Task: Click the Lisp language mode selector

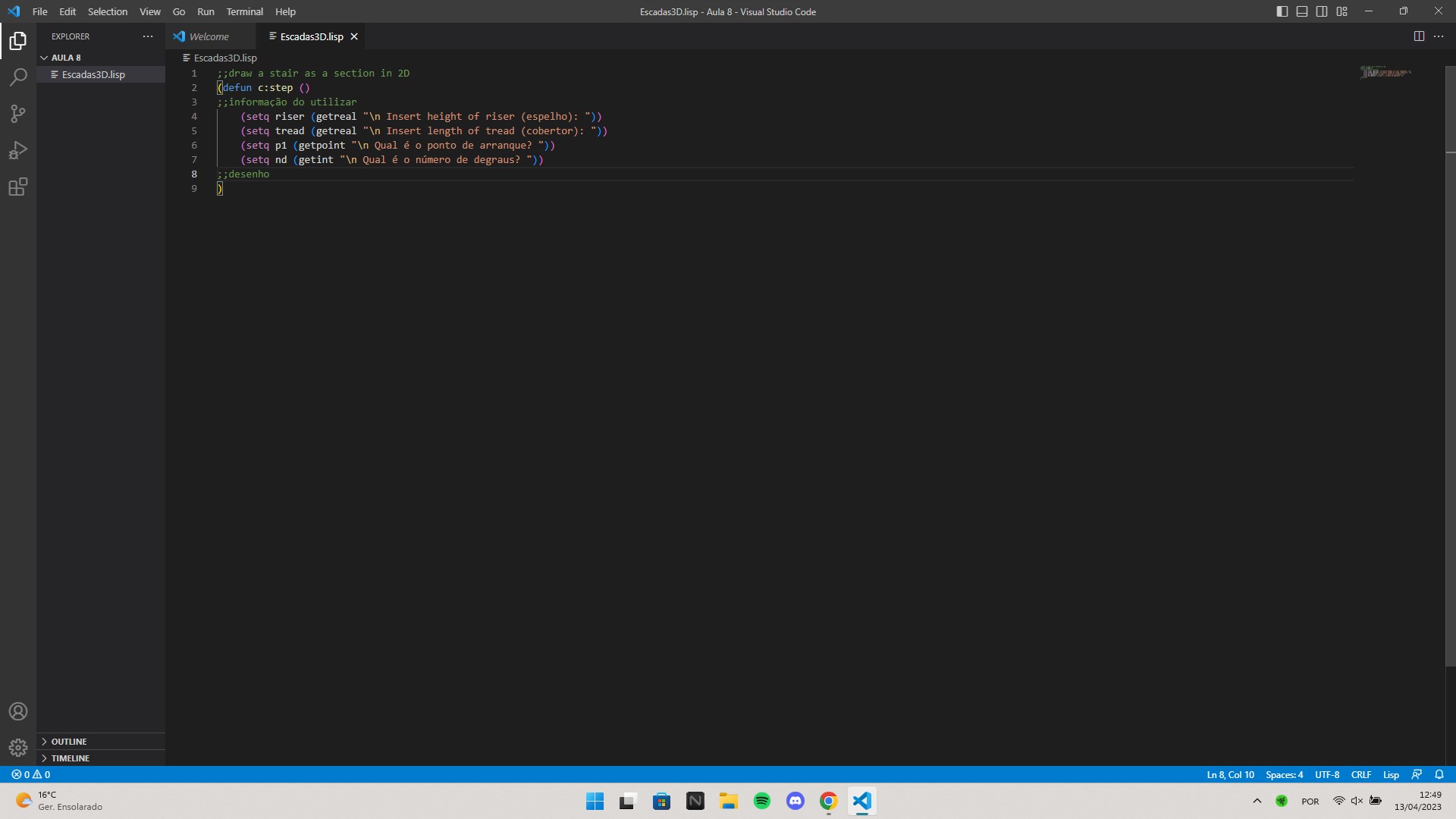Action: (x=1391, y=774)
